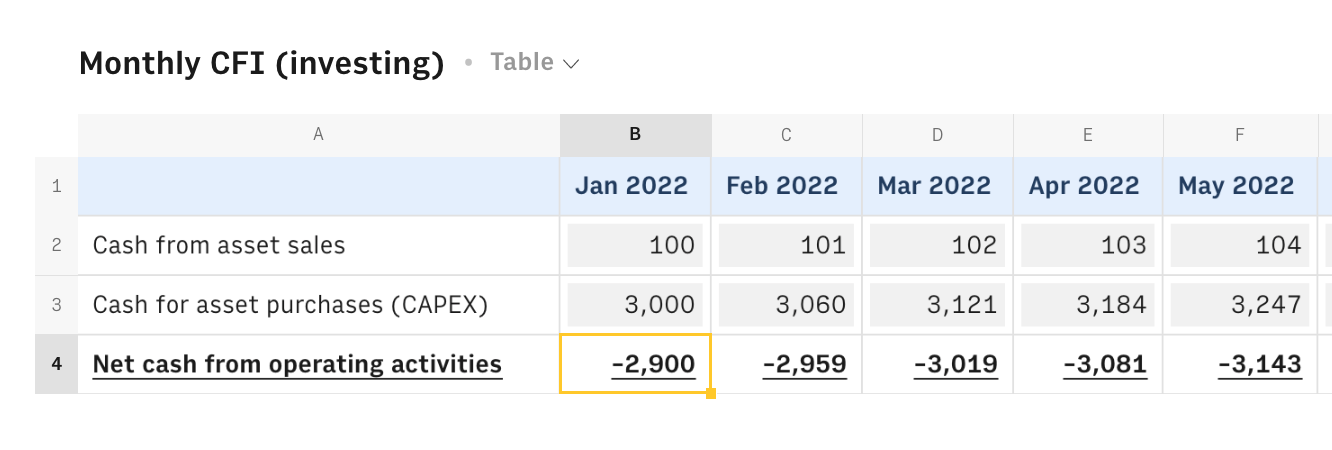Select row 3 header number

click(56, 305)
